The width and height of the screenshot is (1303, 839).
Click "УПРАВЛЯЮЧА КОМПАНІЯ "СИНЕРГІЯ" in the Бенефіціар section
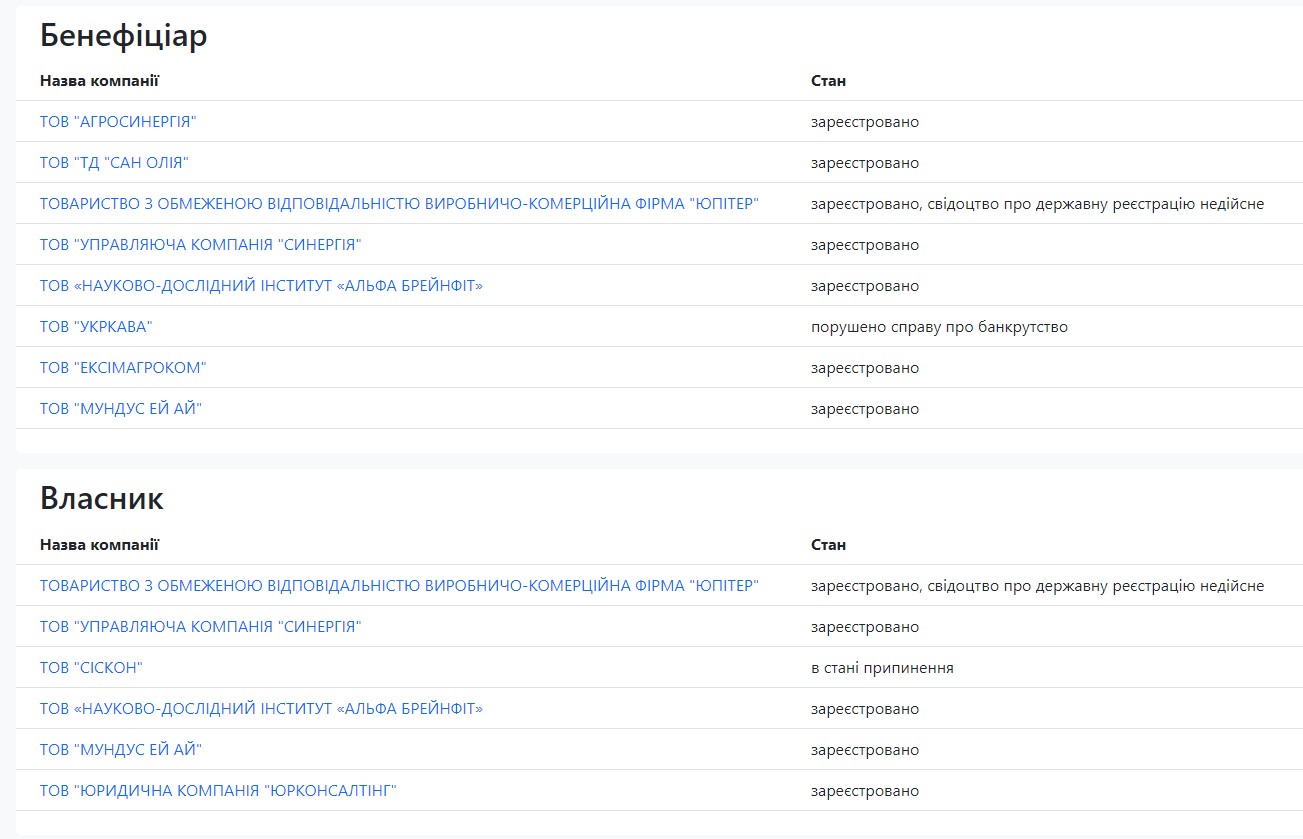click(x=200, y=245)
